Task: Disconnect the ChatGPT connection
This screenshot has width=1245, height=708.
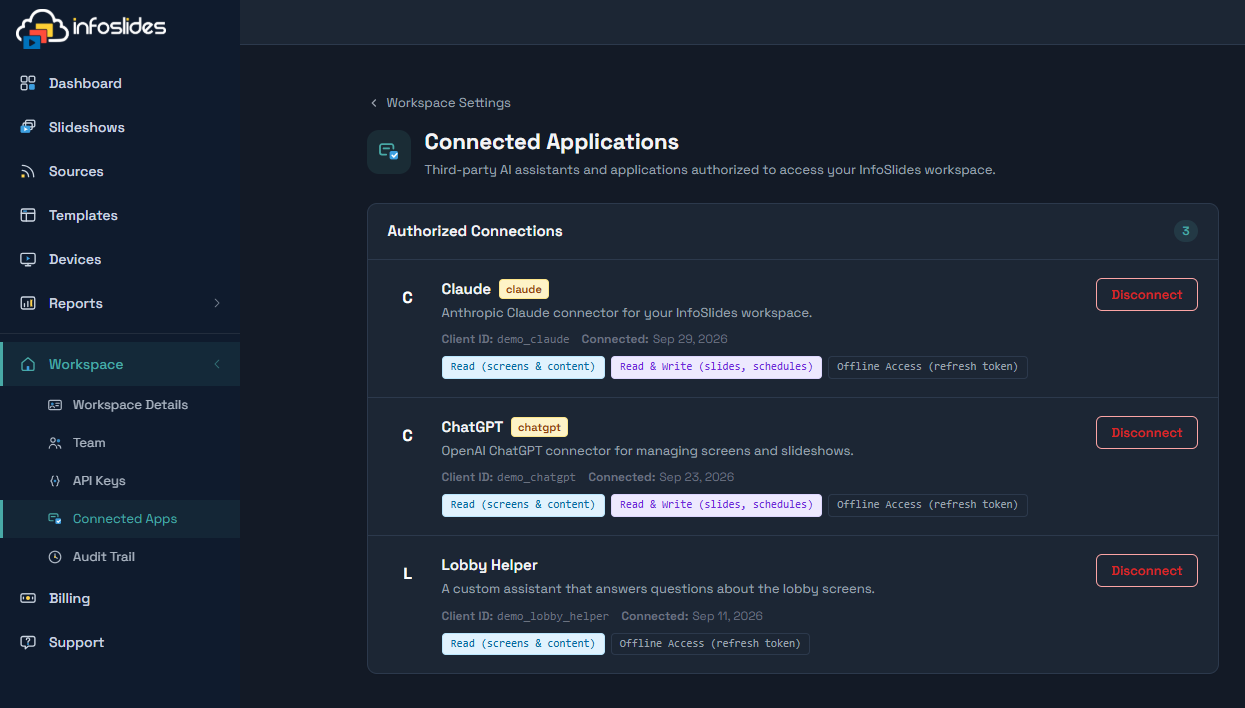Action: [x=1147, y=433]
